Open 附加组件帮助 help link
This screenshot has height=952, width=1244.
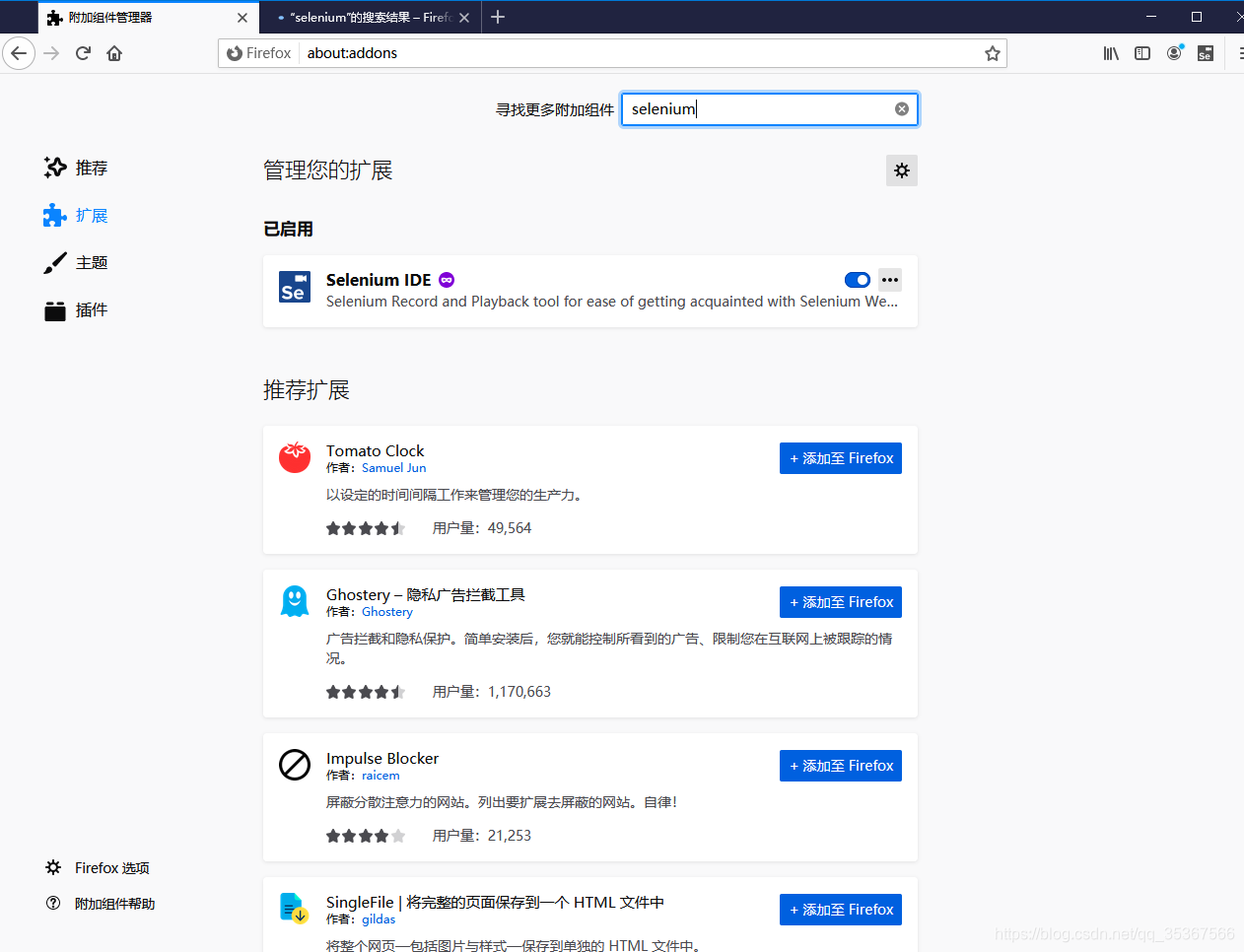(x=101, y=904)
